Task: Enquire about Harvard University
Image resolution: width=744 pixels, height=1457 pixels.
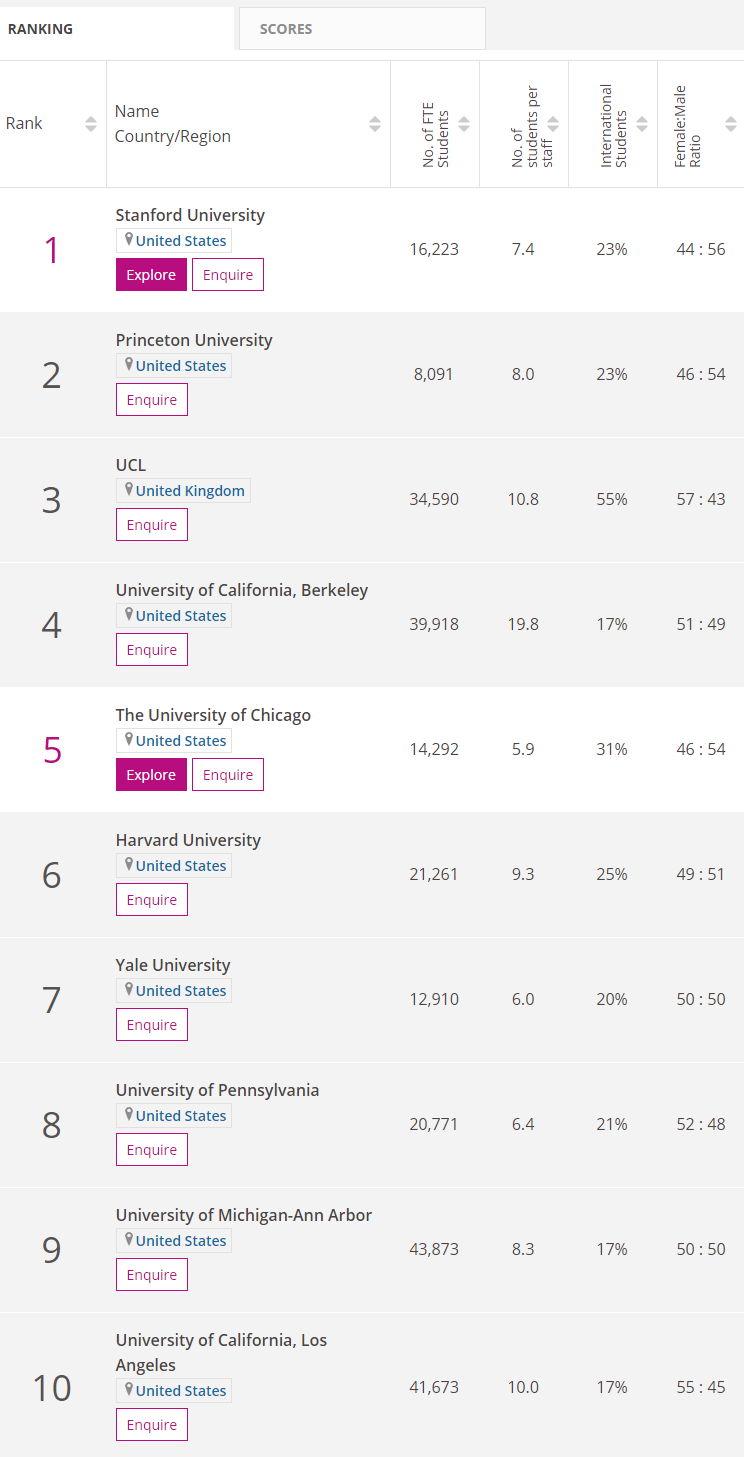Action: click(152, 900)
